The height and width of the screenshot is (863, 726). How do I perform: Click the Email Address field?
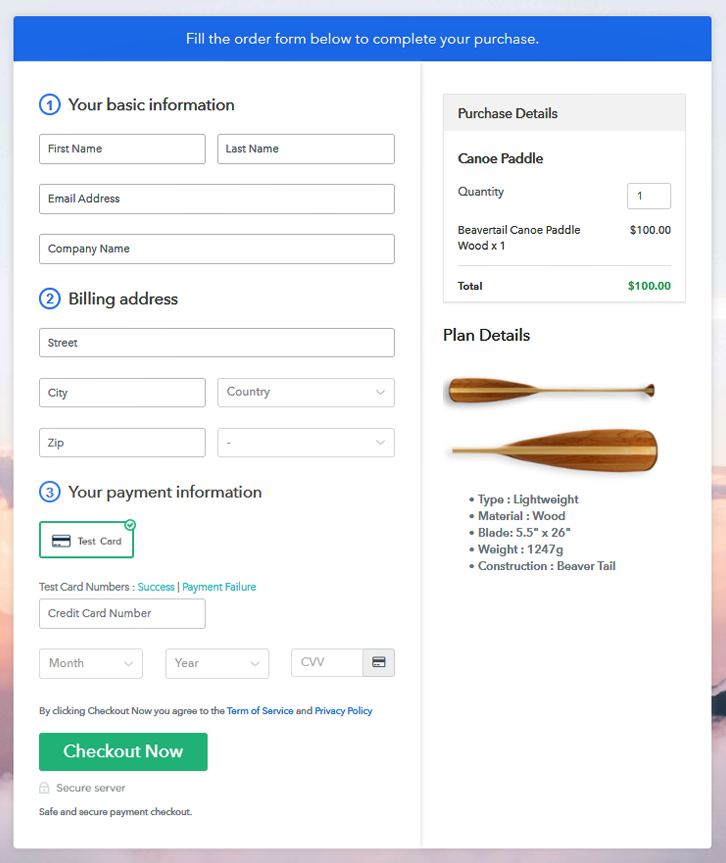tap(217, 199)
